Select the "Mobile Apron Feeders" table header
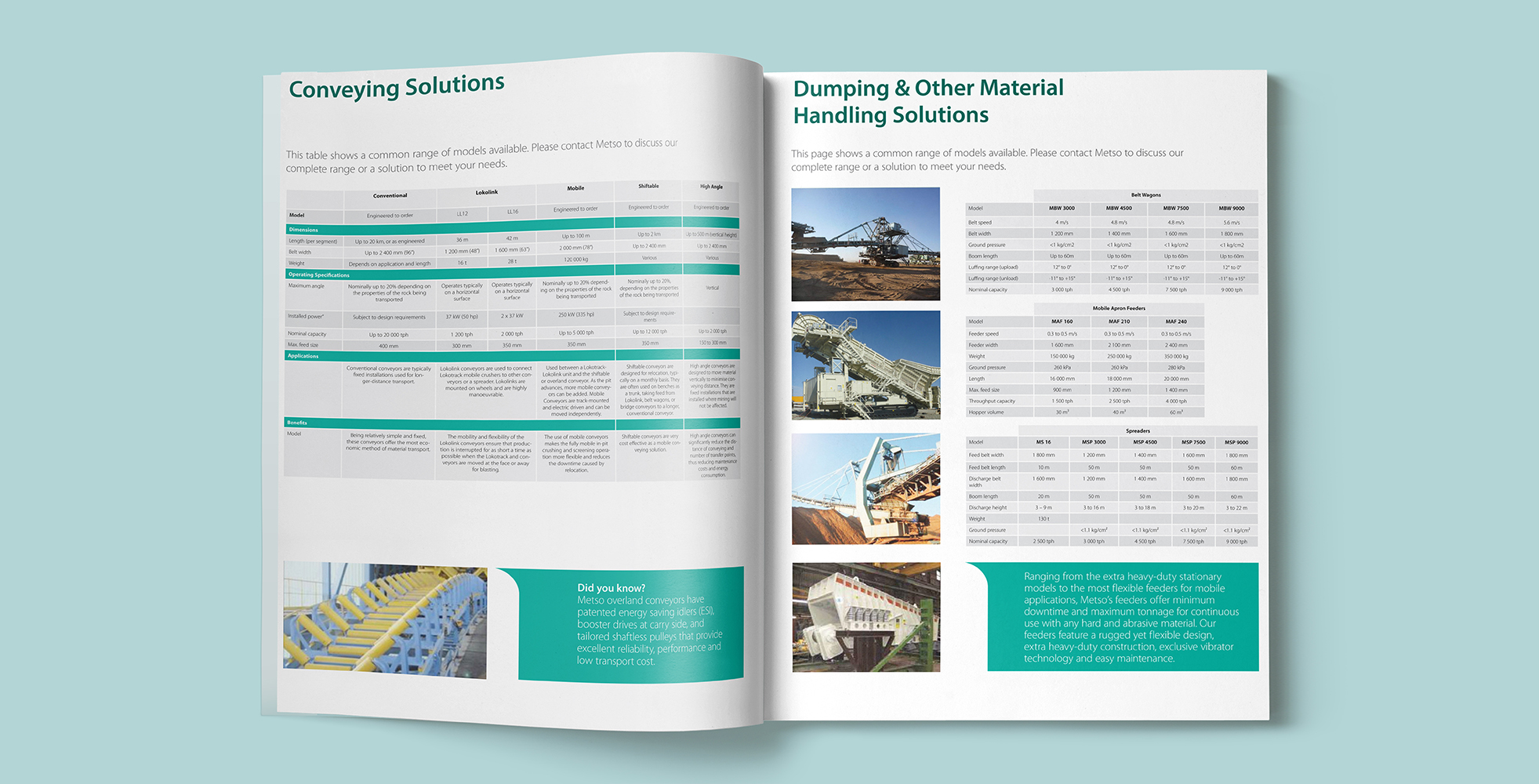 [x=1119, y=308]
